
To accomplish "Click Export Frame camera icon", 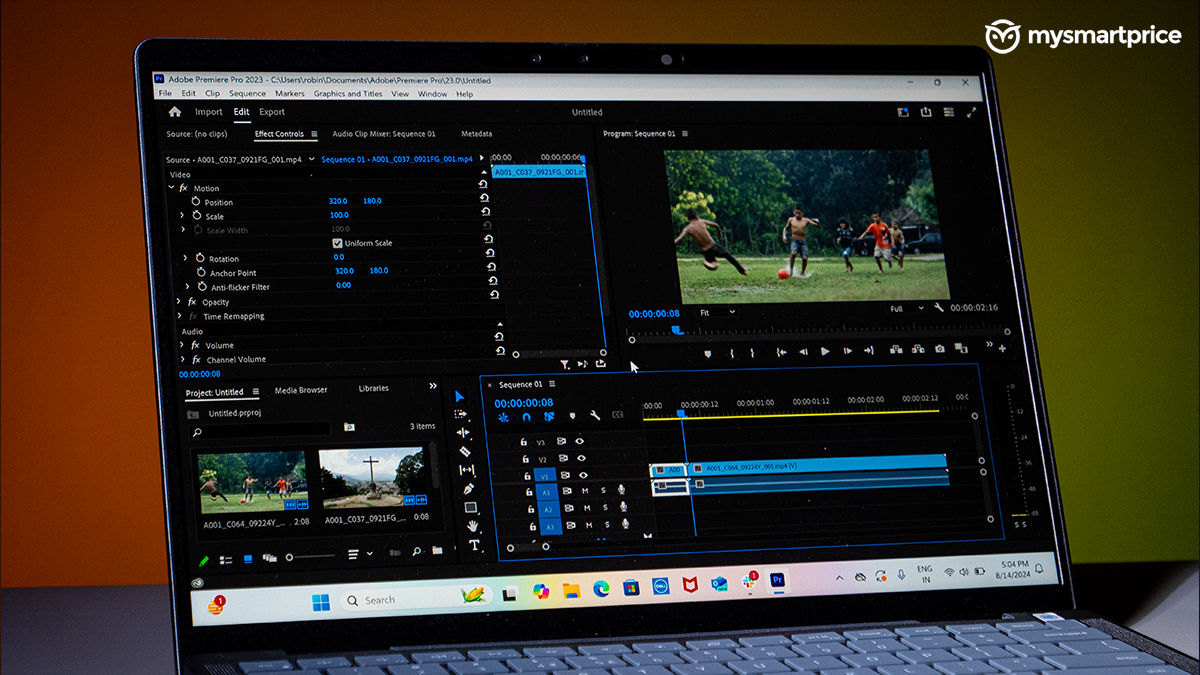I will 940,349.
